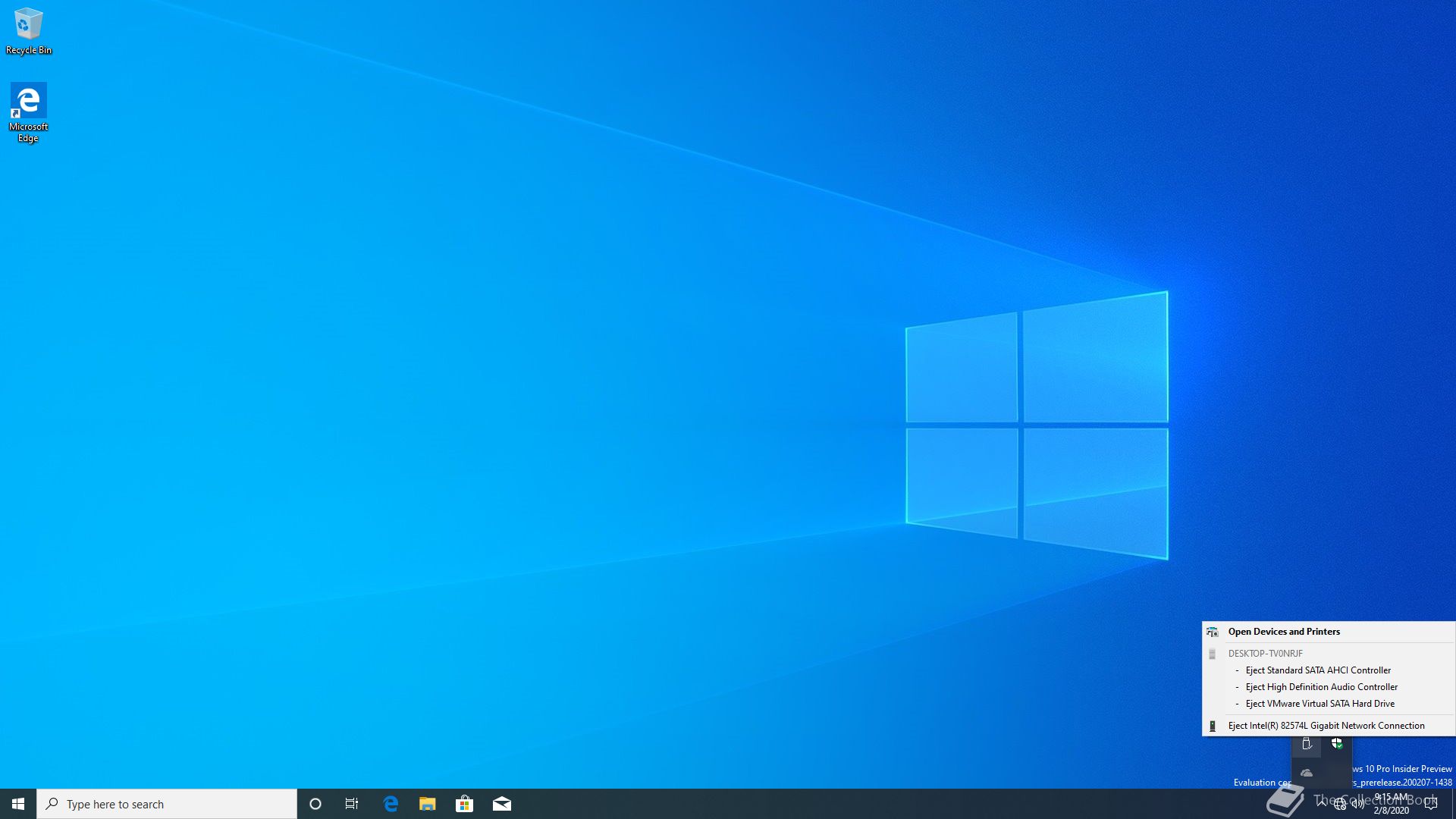1456x819 pixels.
Task: Open Task View on the taskbar
Action: click(352, 804)
